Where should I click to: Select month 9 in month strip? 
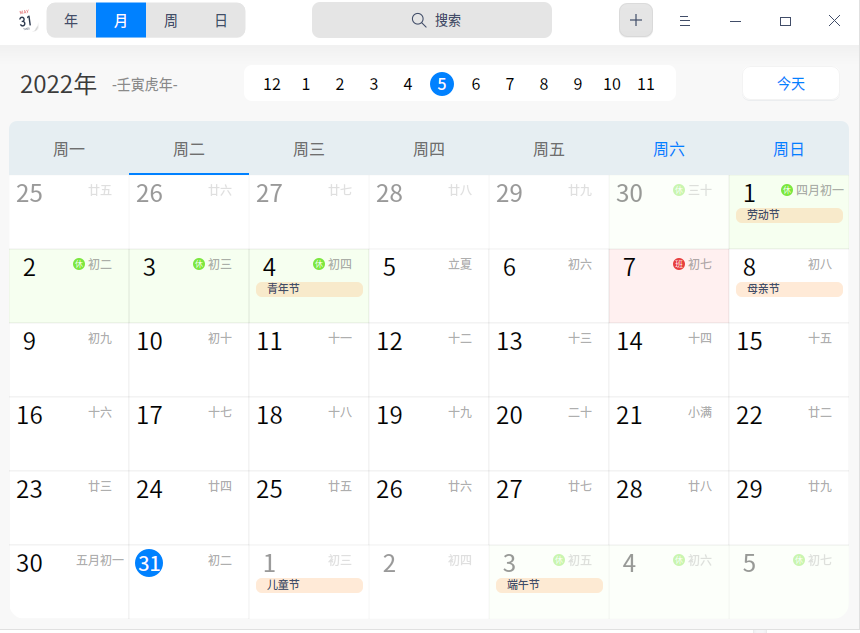pyautogui.click(x=578, y=84)
